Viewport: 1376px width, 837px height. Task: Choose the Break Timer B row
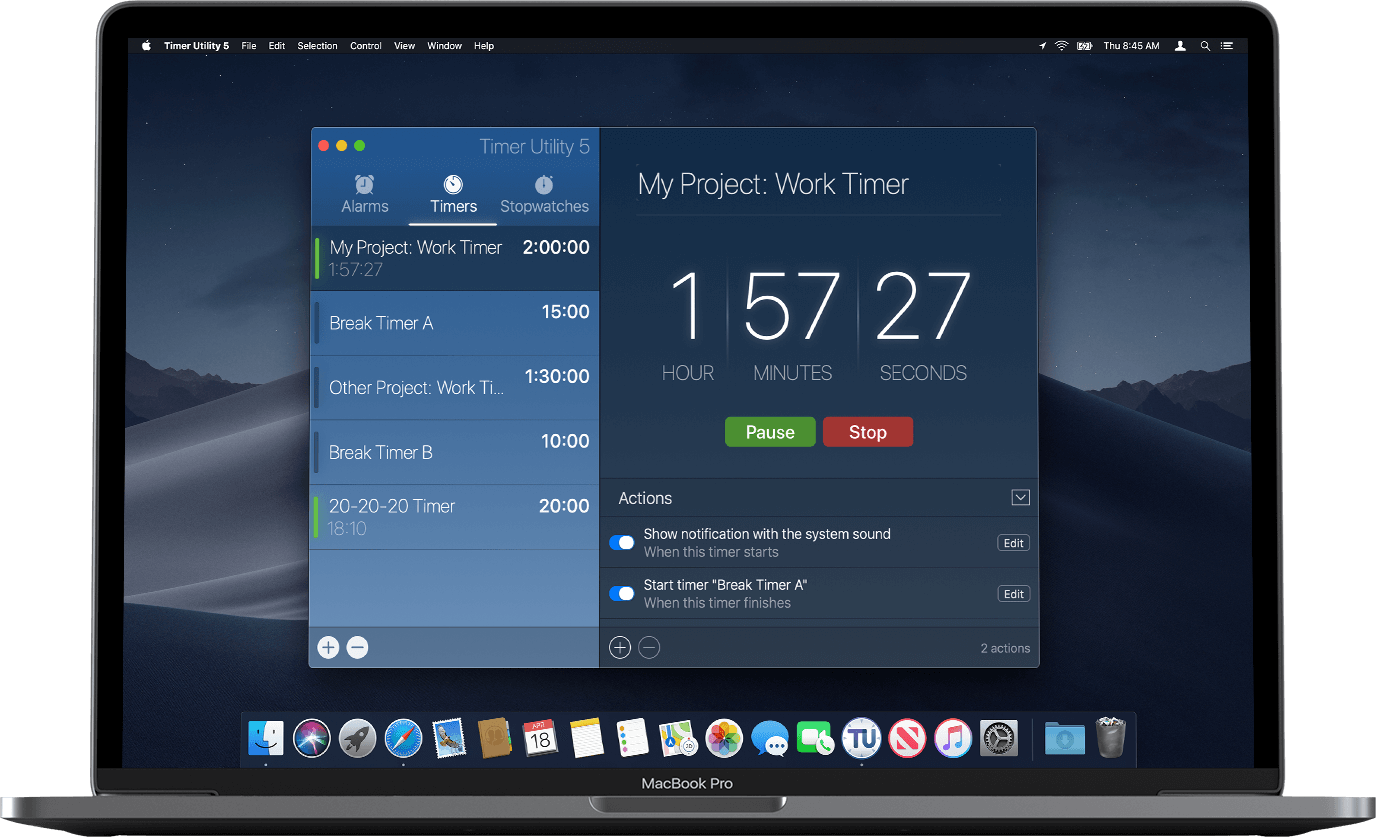454,453
